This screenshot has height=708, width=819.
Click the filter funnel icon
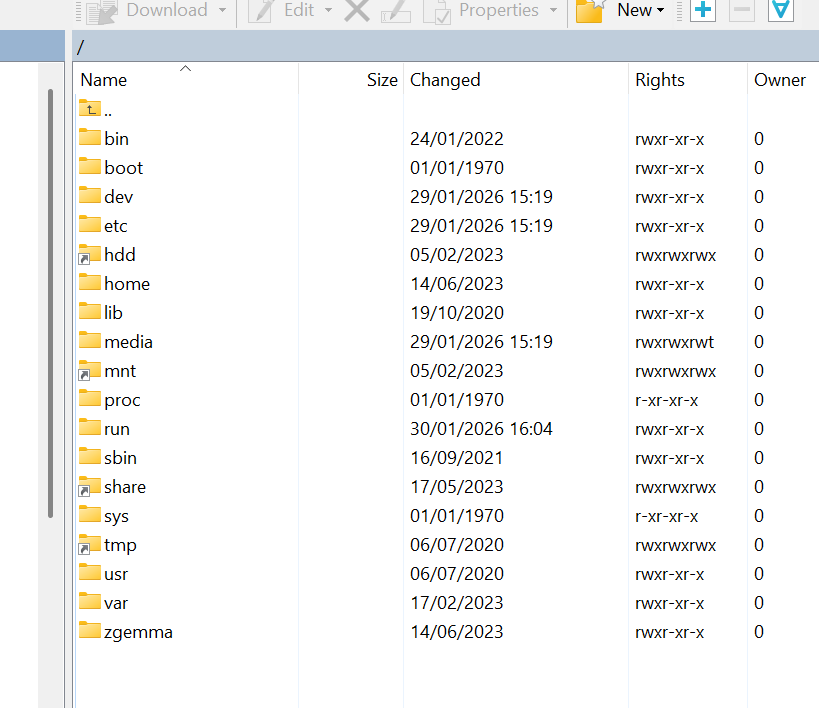[781, 10]
